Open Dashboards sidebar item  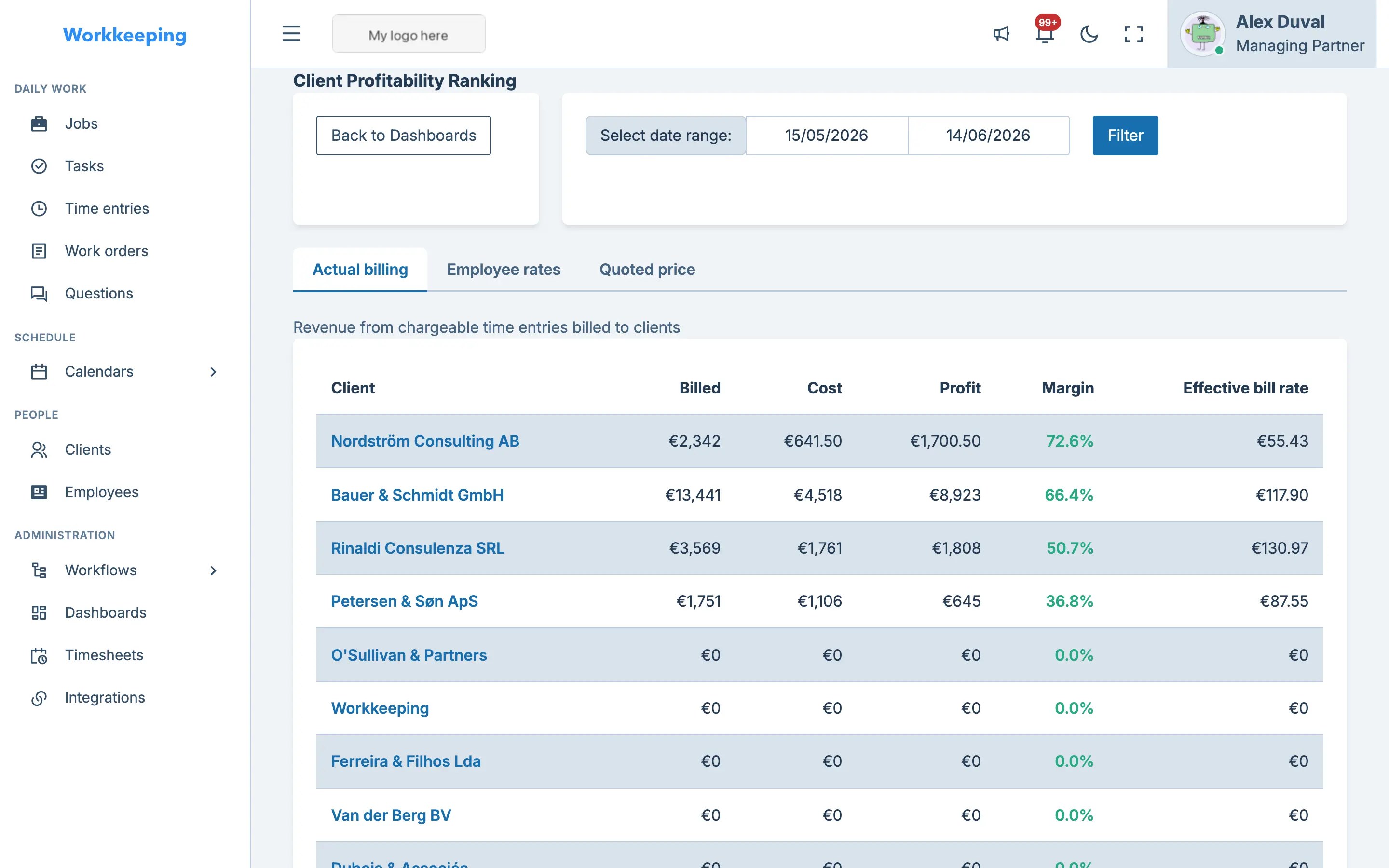coord(106,612)
